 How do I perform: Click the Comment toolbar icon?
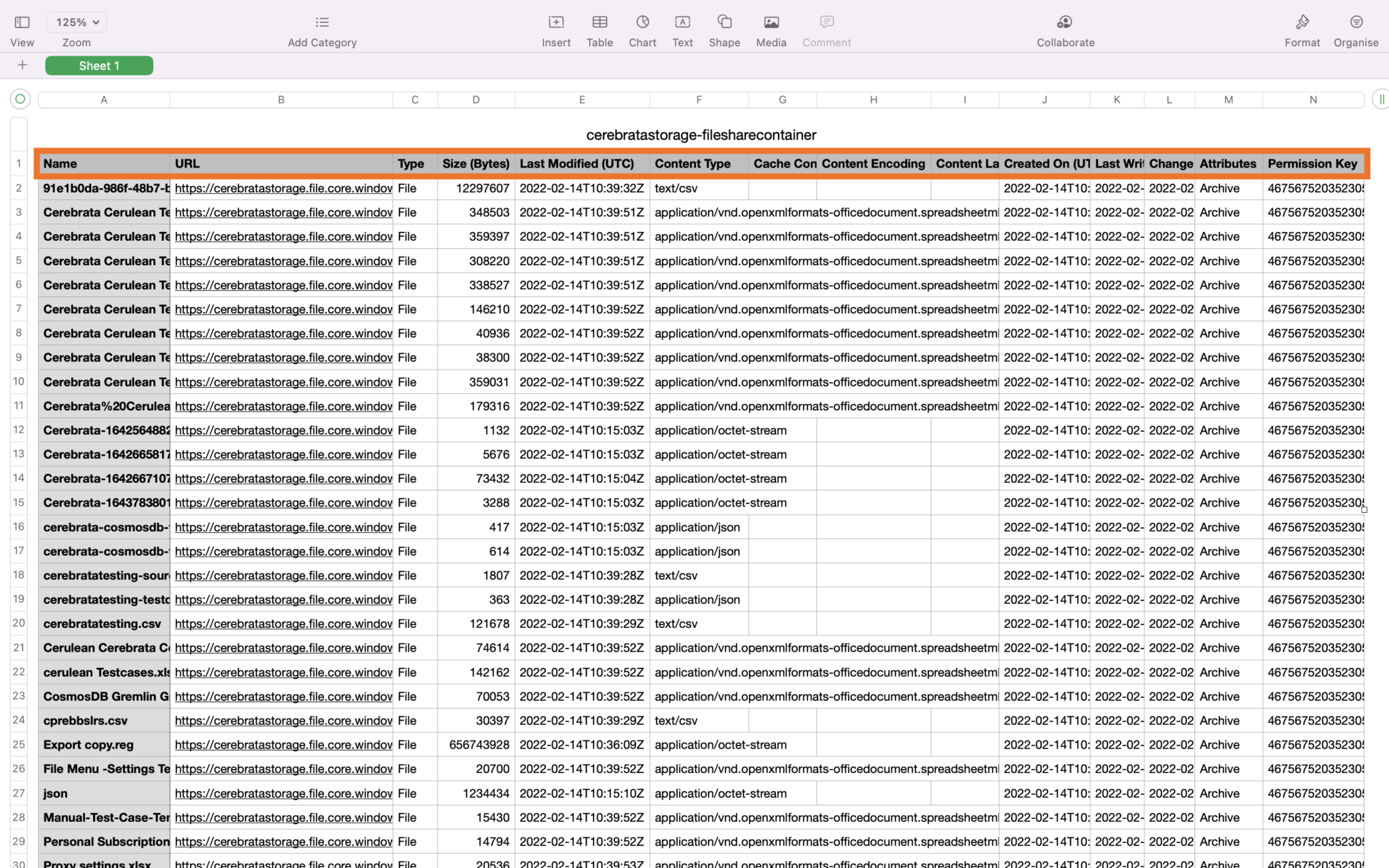click(x=827, y=22)
